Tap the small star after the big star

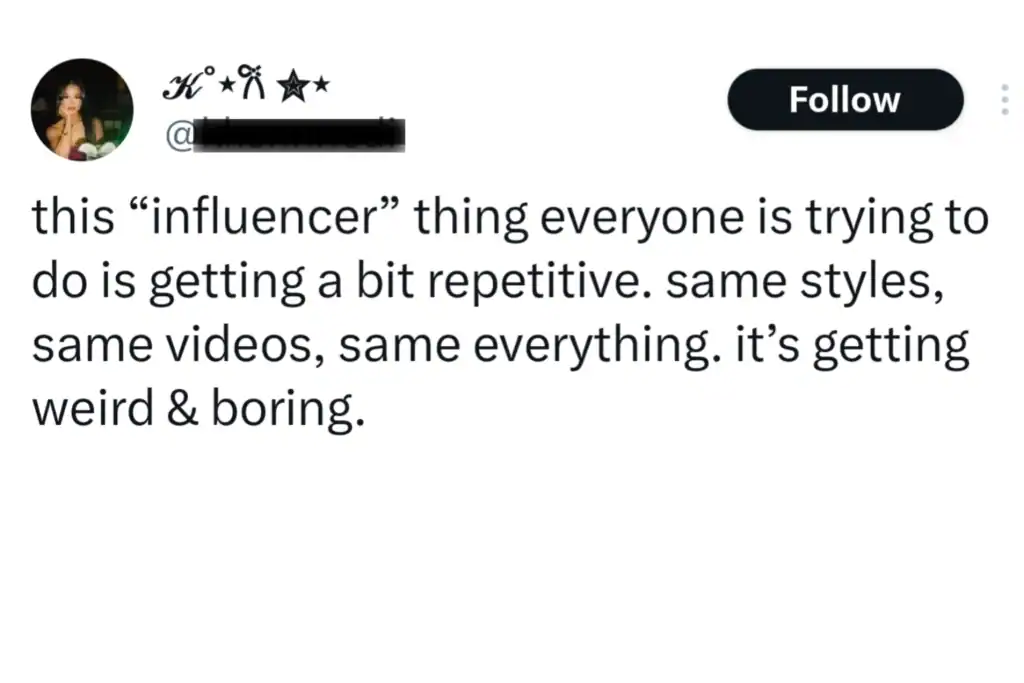320,86
